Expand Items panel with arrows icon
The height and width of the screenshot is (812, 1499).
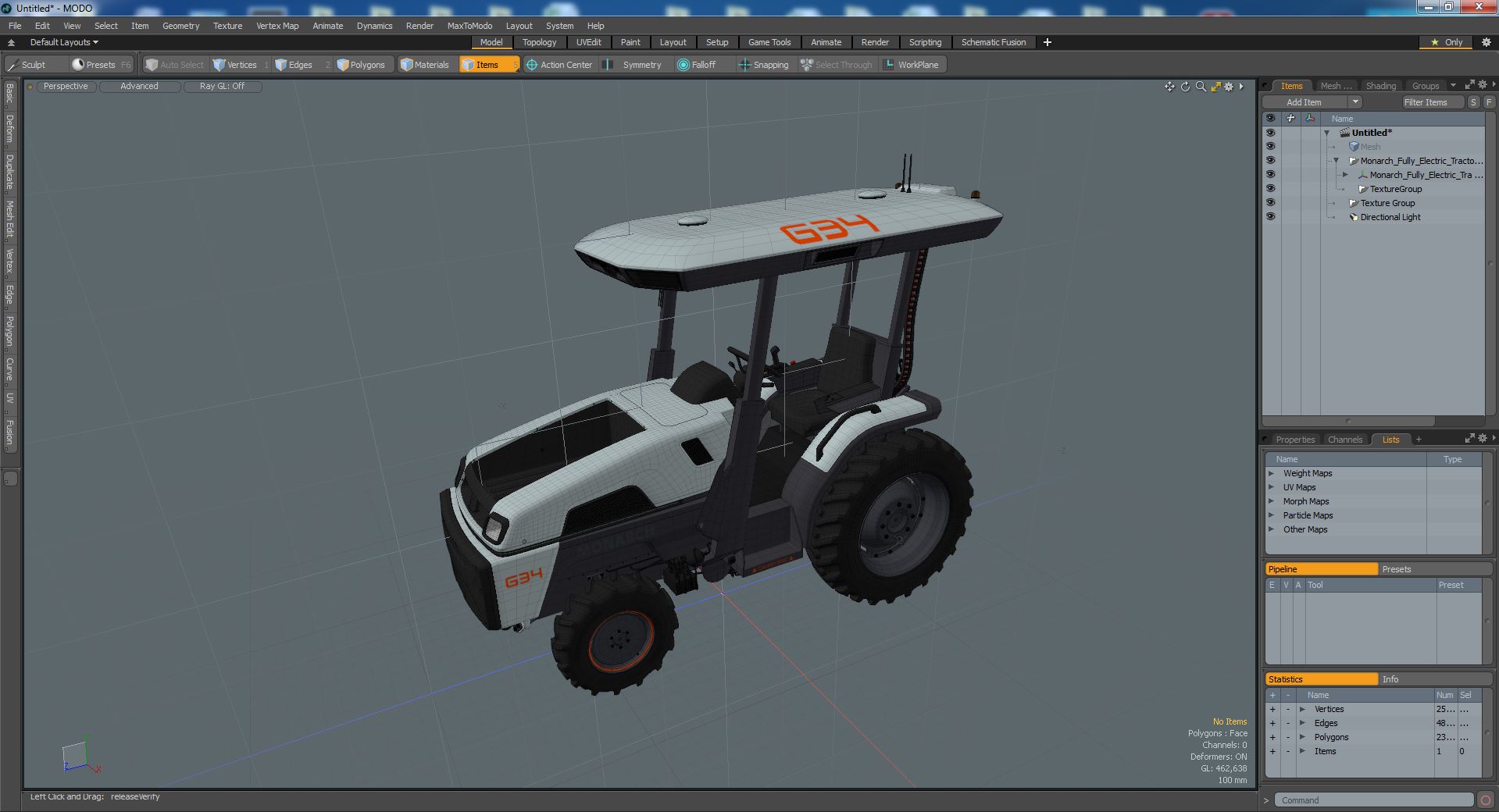click(x=1469, y=85)
